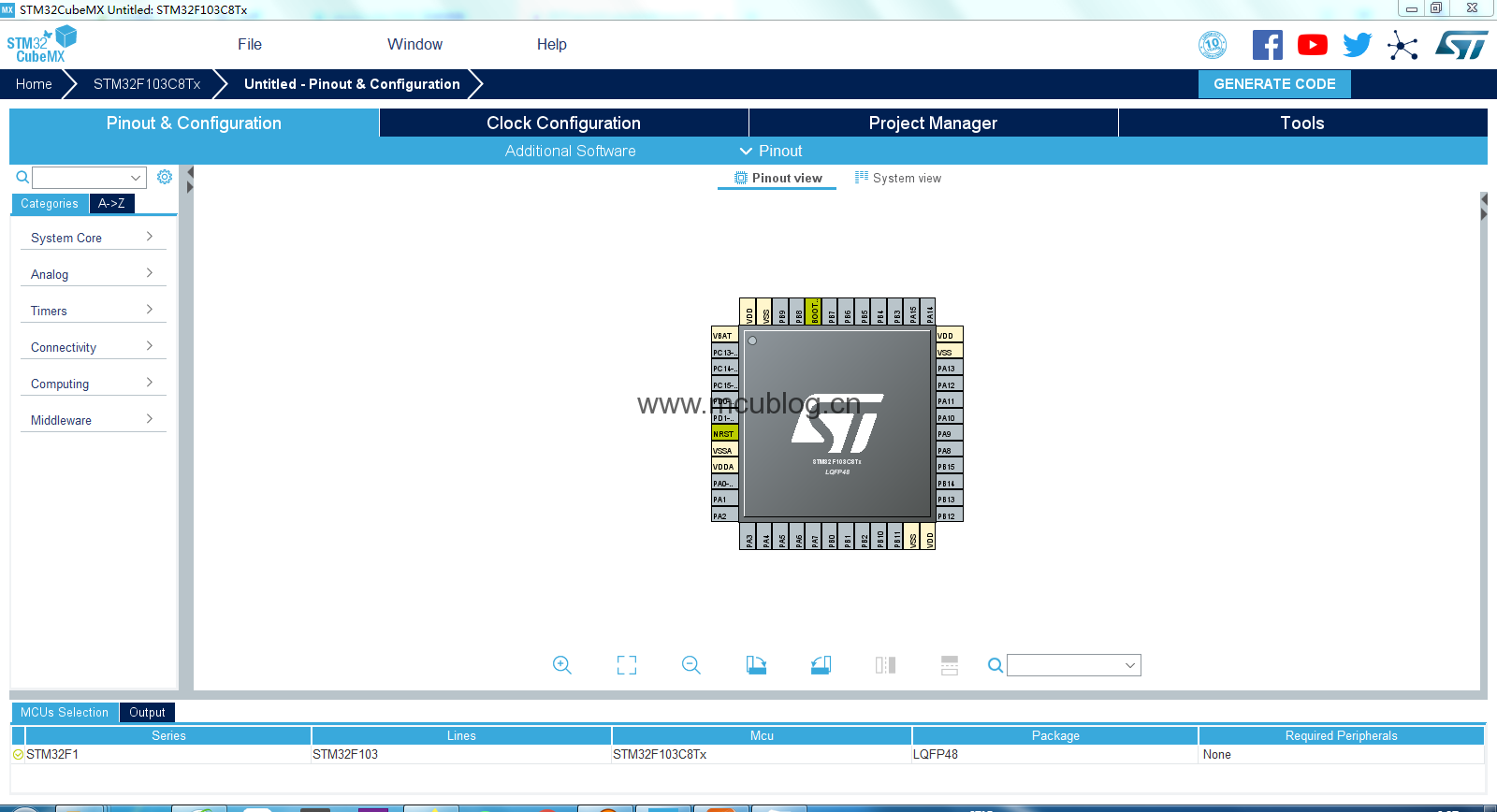Select pin PA13 on the chip
Viewport: 1497px width, 812px height.
point(950,369)
